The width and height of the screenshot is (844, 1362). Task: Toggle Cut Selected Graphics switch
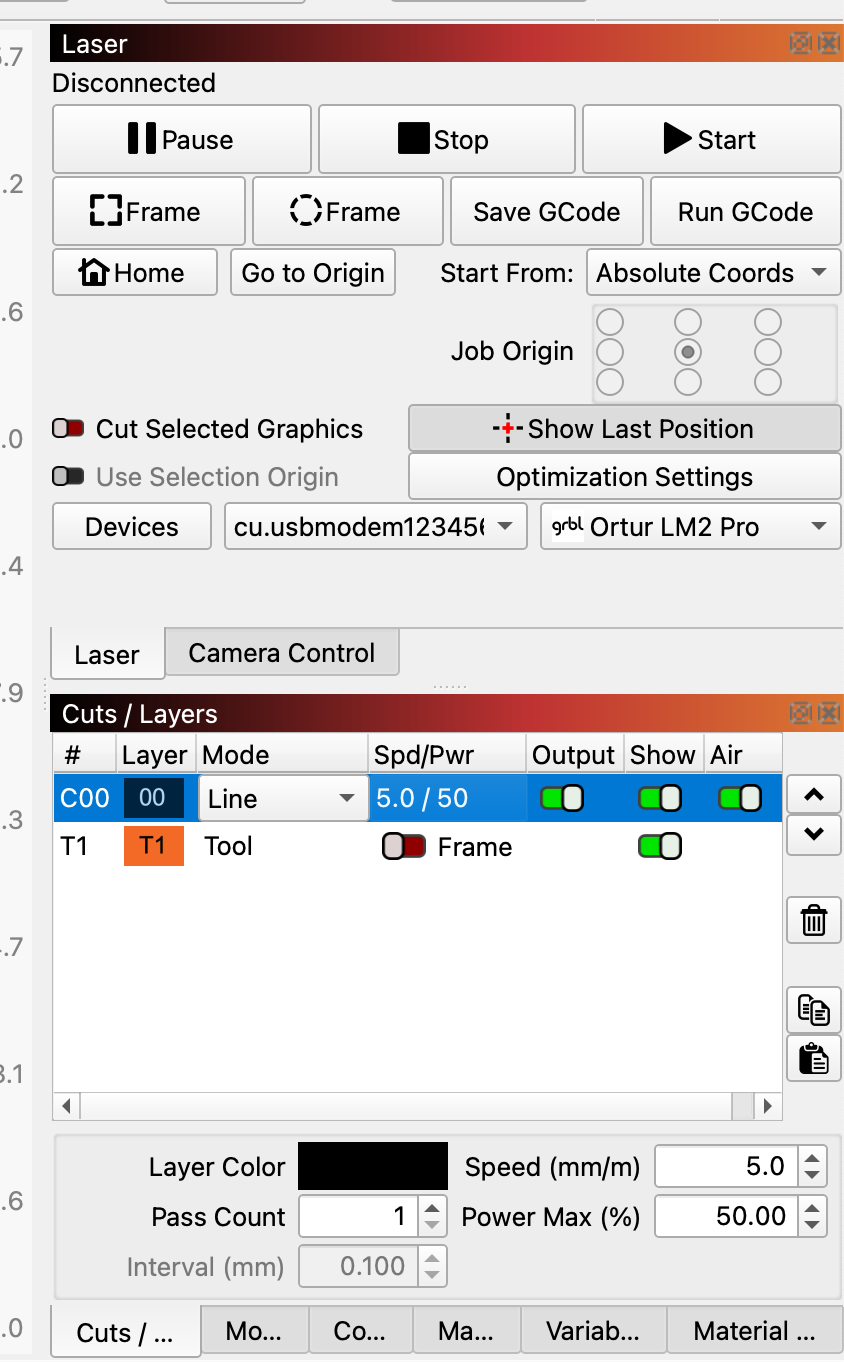(69, 429)
